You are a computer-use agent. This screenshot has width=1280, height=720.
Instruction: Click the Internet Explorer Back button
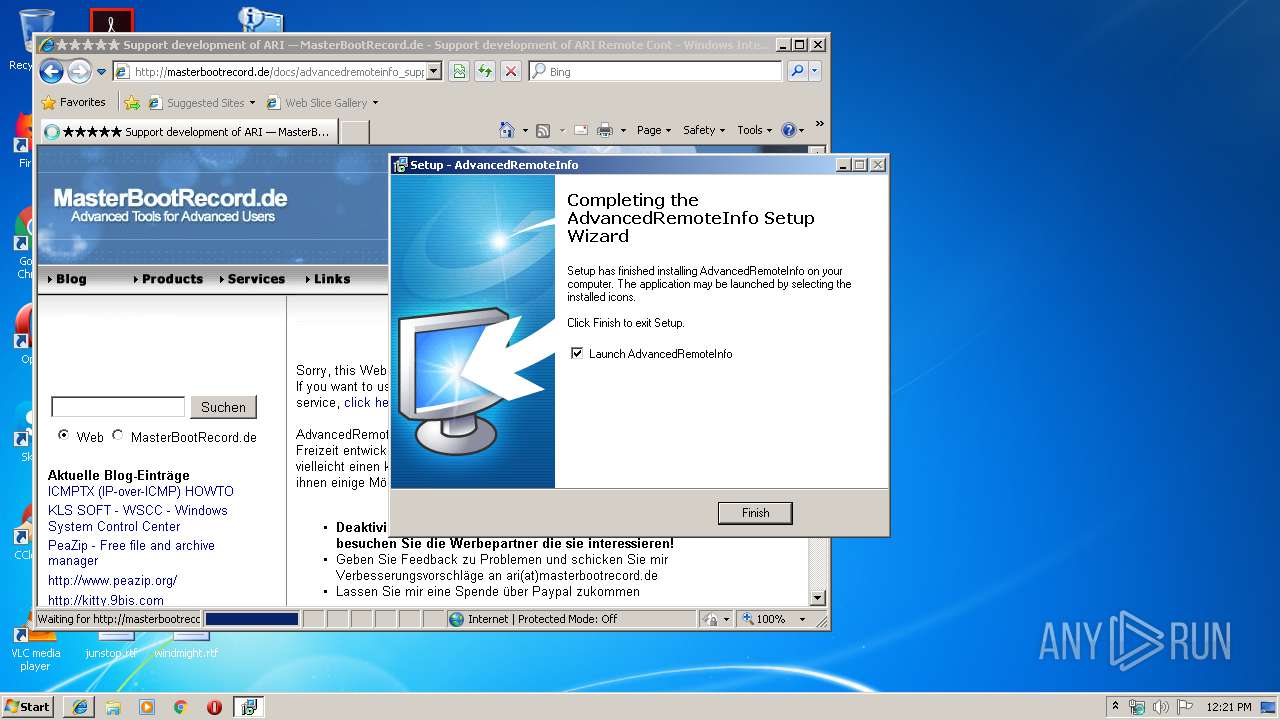(x=52, y=71)
